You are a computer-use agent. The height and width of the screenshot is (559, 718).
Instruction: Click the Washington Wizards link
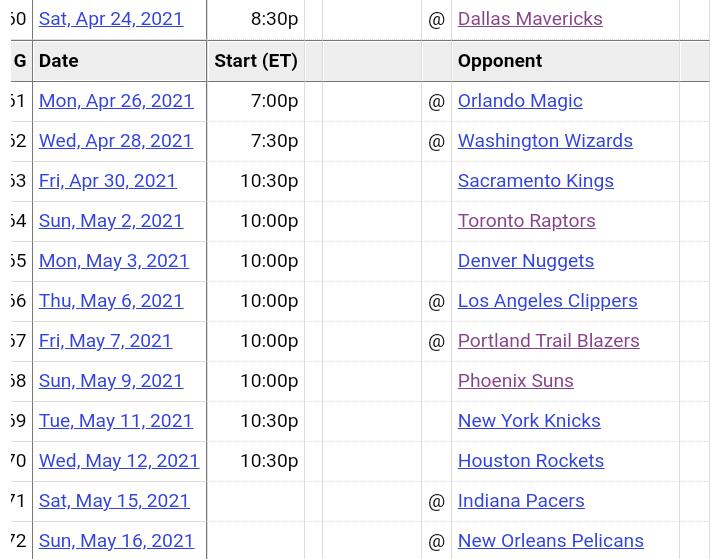click(x=544, y=141)
